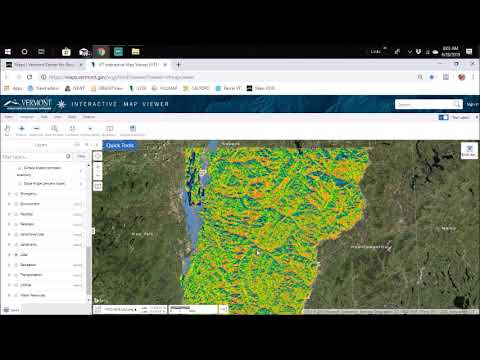Choose the zoom to box magnifier tool

click(x=54, y=129)
